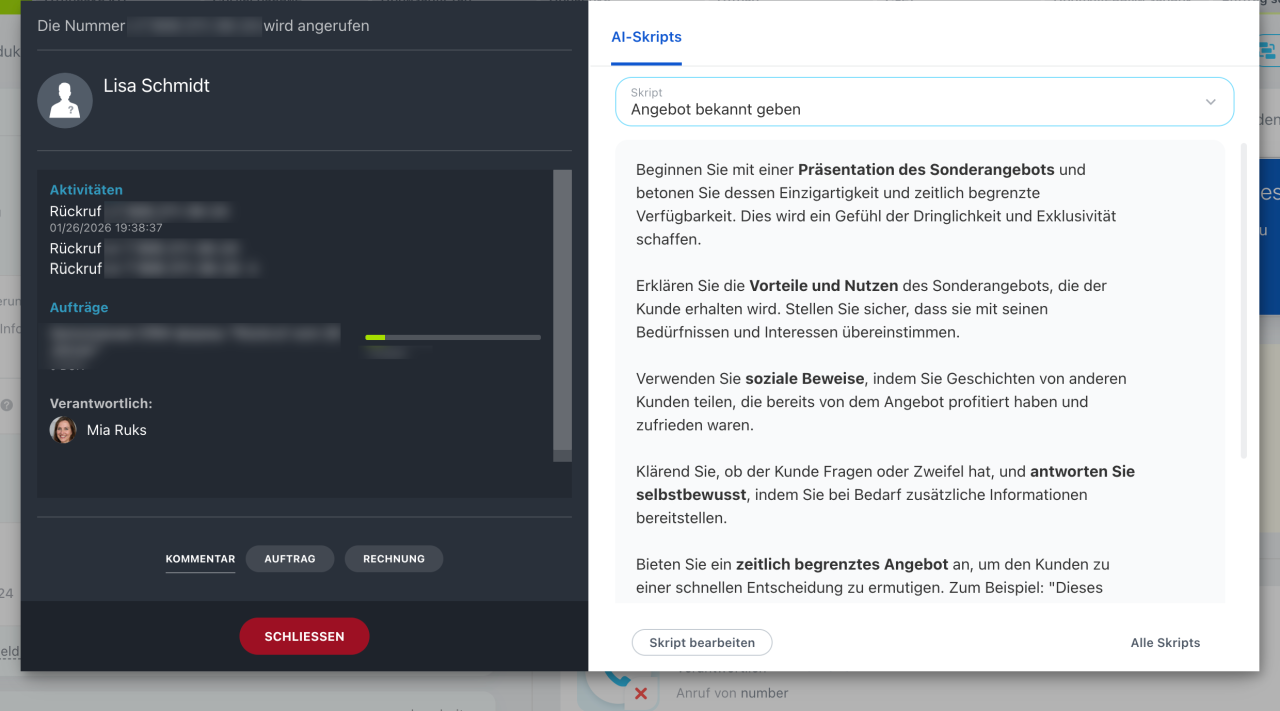Click Lisa Schmidt's contact avatar icon
Image resolution: width=1280 pixels, height=711 pixels.
[65, 100]
